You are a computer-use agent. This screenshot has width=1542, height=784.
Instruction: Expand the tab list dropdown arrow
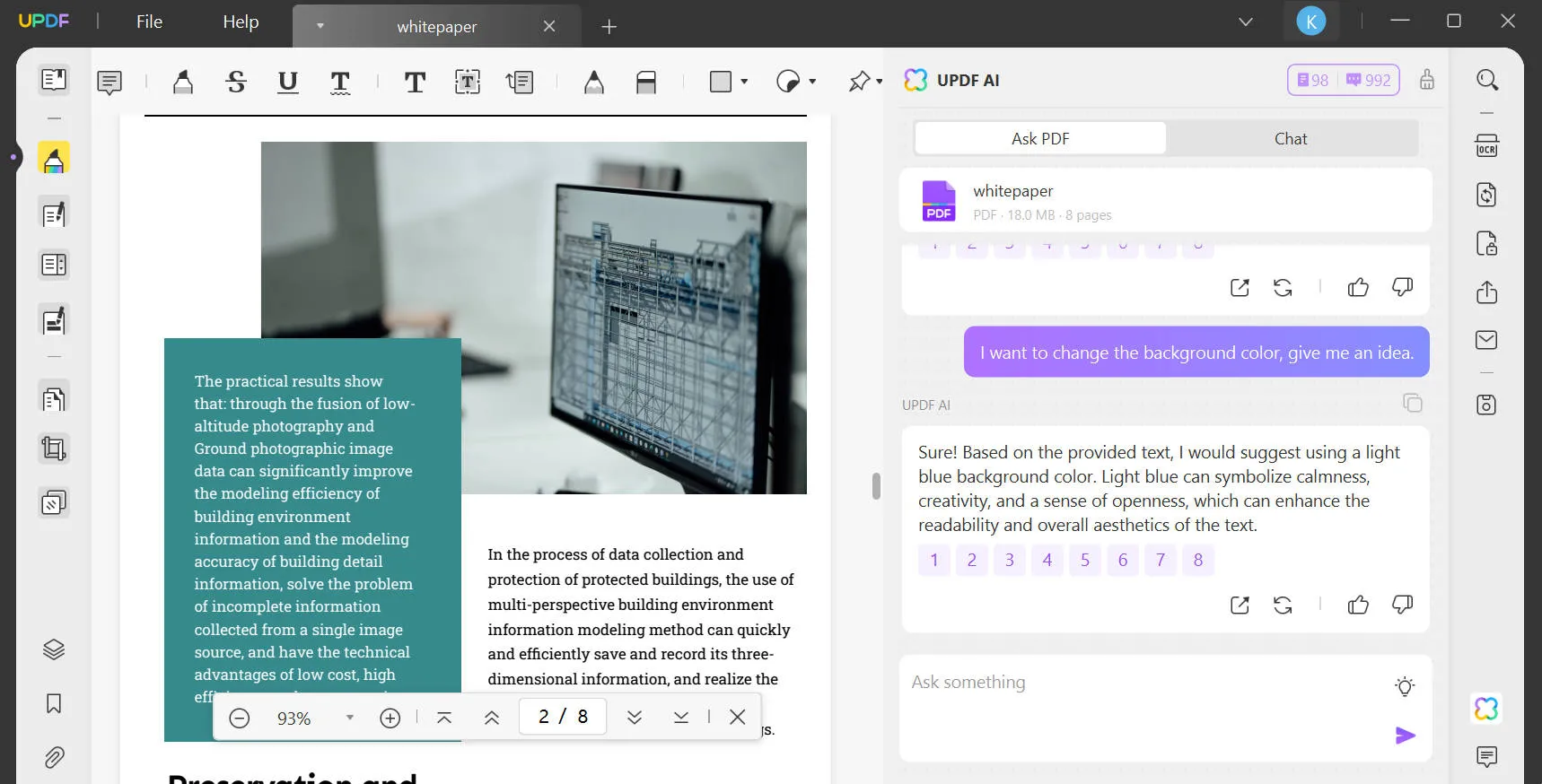point(320,26)
